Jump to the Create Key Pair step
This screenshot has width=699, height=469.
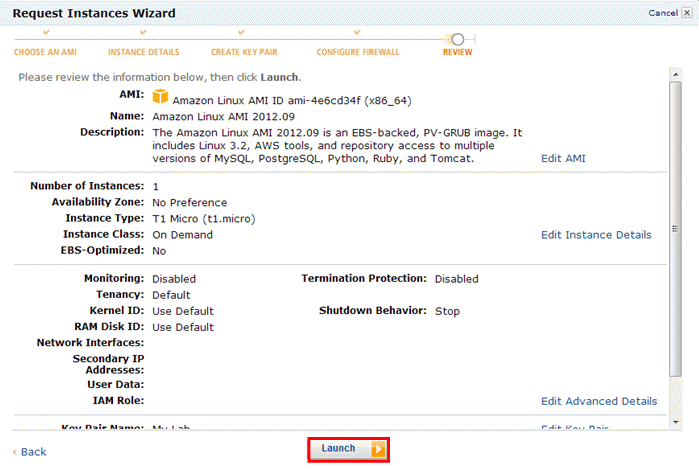244,52
